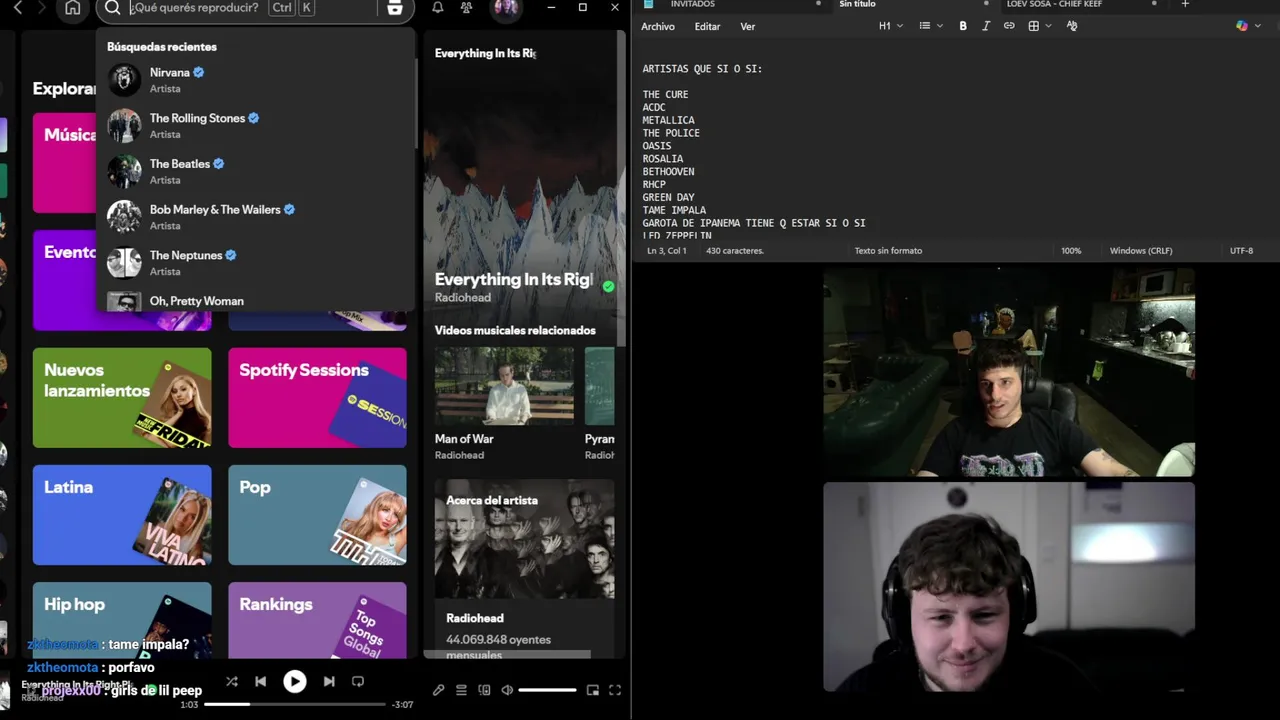
Task: Go to Spotify Home via house icon
Action: 72,8
